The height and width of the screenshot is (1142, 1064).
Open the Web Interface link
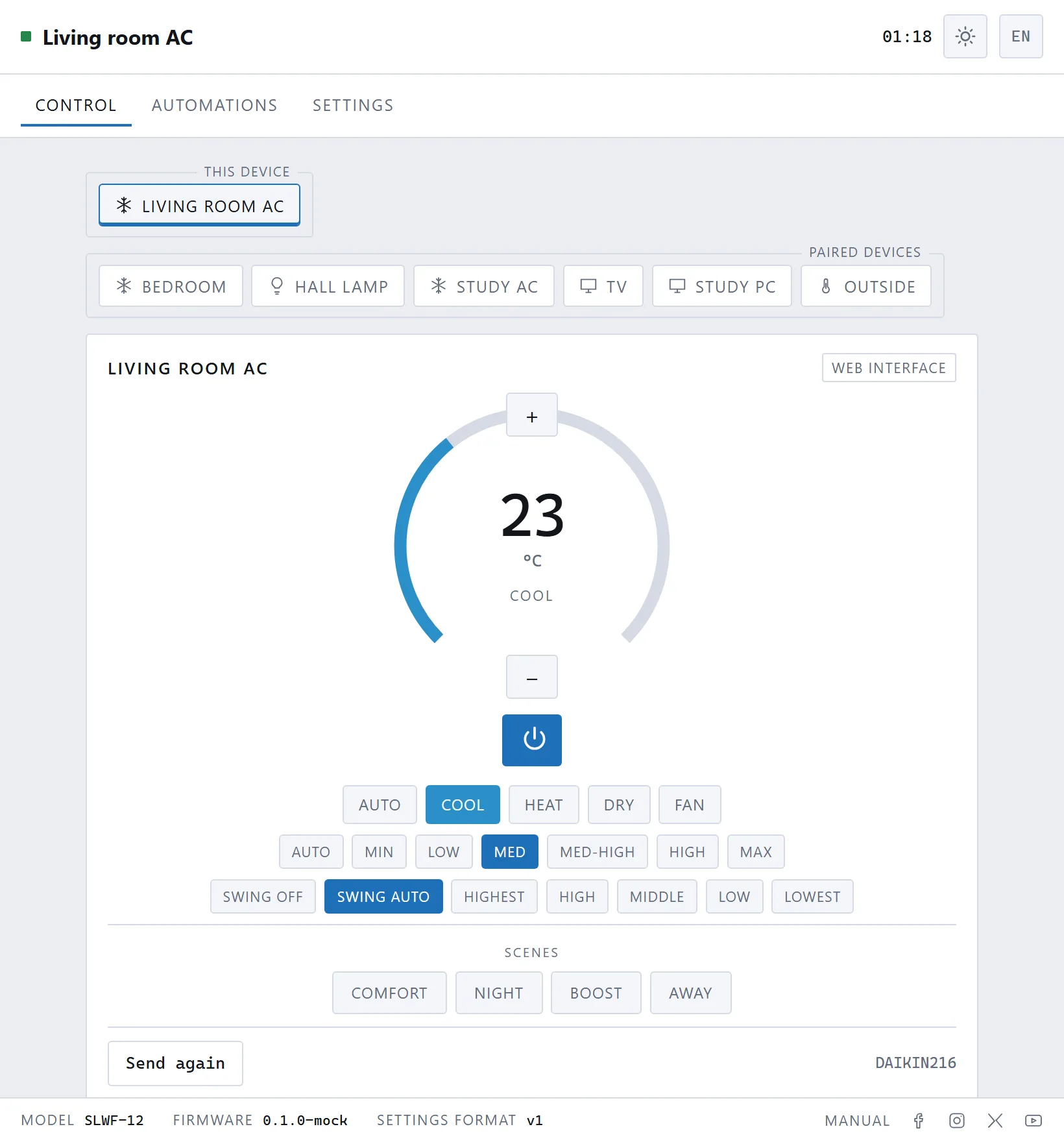pyautogui.click(x=889, y=368)
